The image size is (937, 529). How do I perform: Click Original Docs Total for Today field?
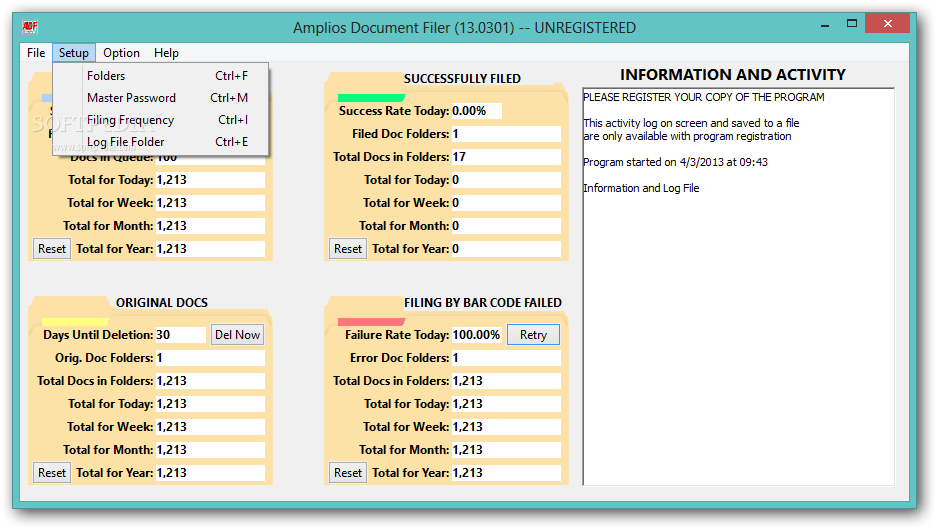pos(210,404)
